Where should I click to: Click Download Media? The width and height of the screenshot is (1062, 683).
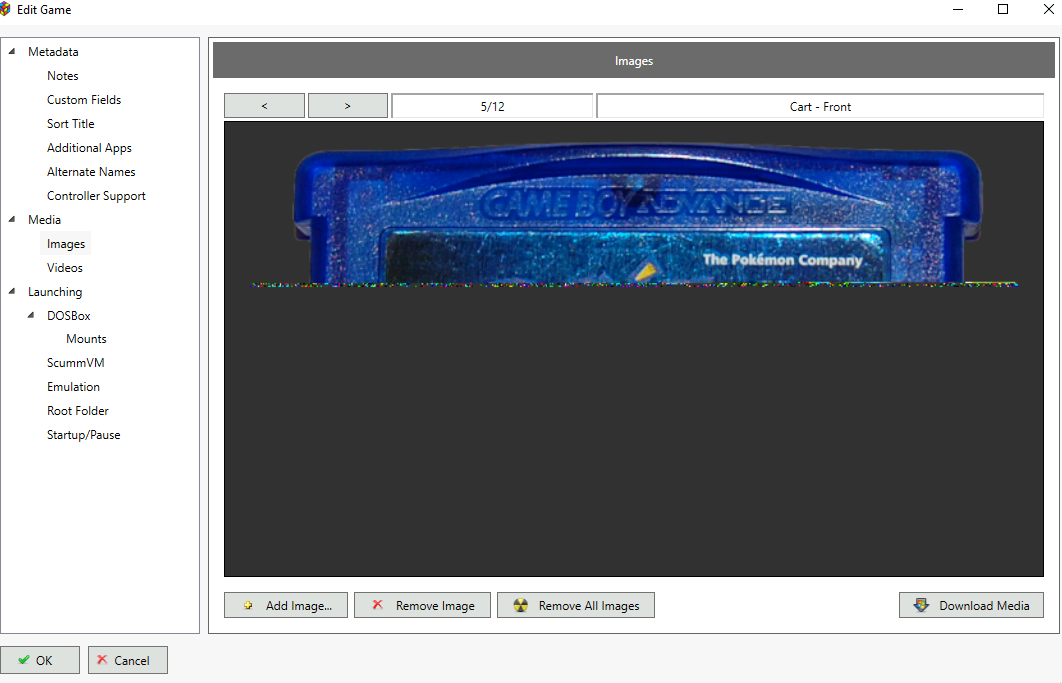(971, 605)
